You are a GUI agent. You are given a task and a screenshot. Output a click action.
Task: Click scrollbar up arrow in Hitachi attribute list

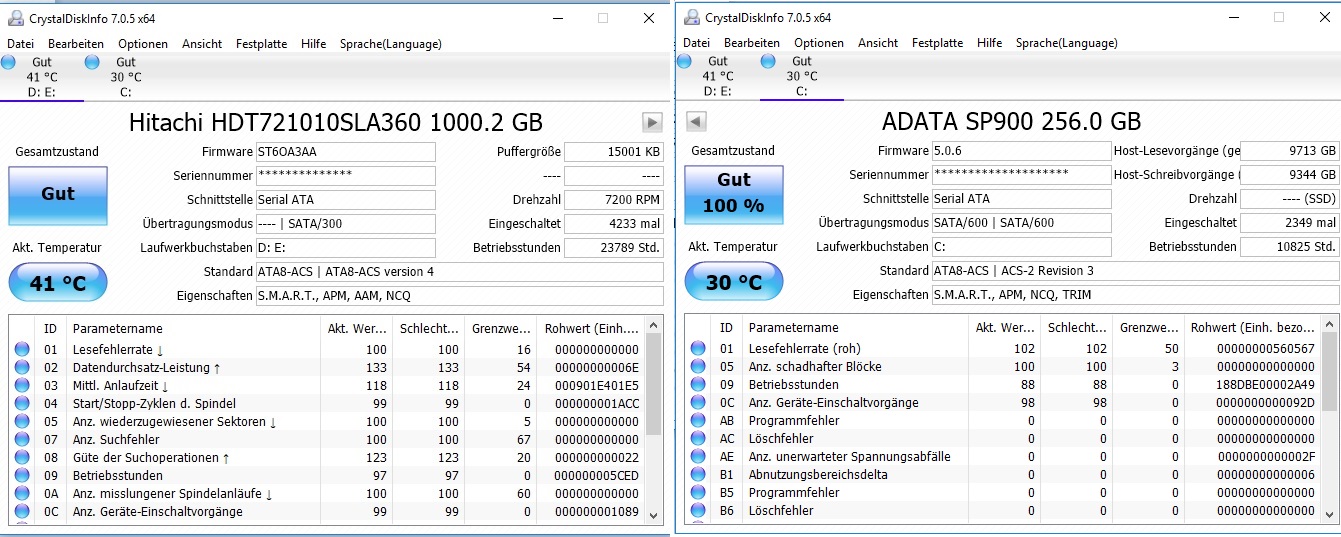tap(654, 326)
